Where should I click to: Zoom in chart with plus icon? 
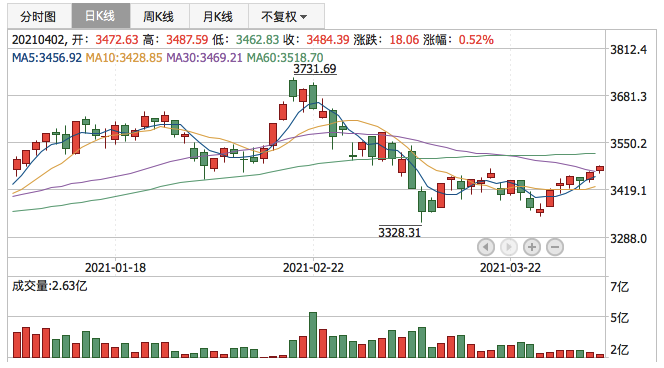point(532,246)
